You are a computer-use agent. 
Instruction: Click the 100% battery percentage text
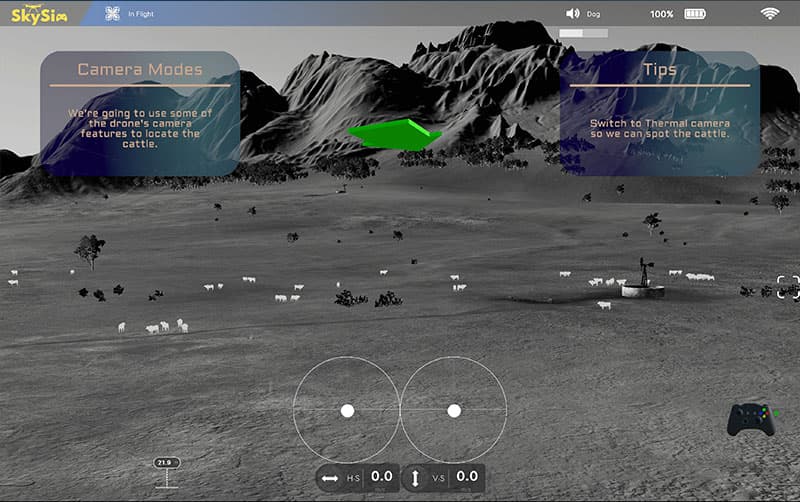661,14
